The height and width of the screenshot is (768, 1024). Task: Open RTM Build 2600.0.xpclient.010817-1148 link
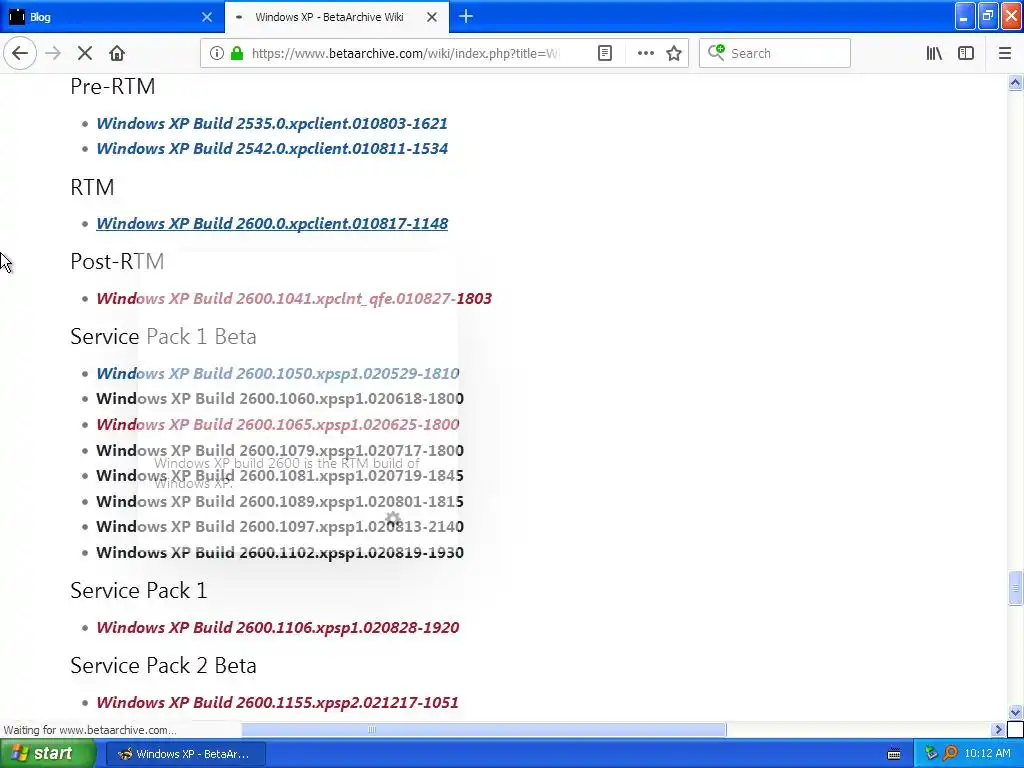272,223
